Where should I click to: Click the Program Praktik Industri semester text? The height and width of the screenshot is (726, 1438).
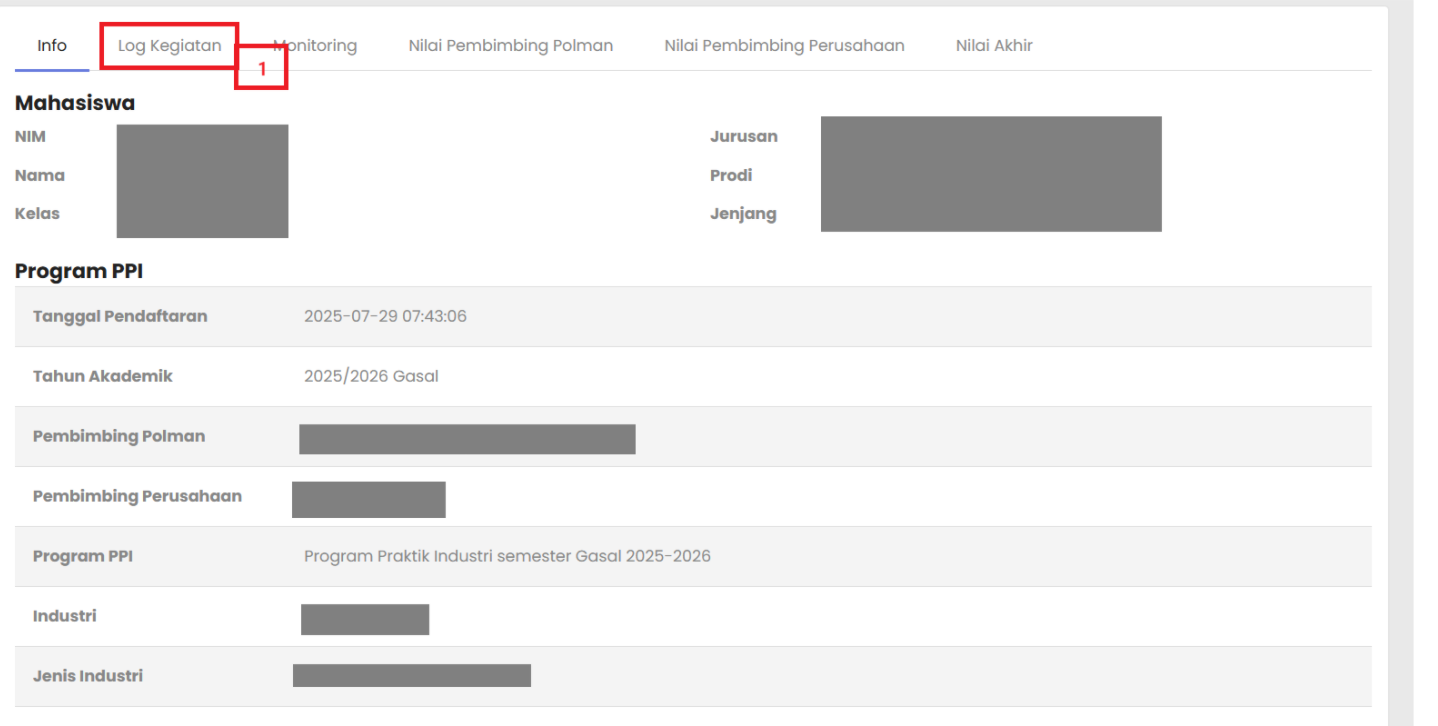(x=507, y=557)
